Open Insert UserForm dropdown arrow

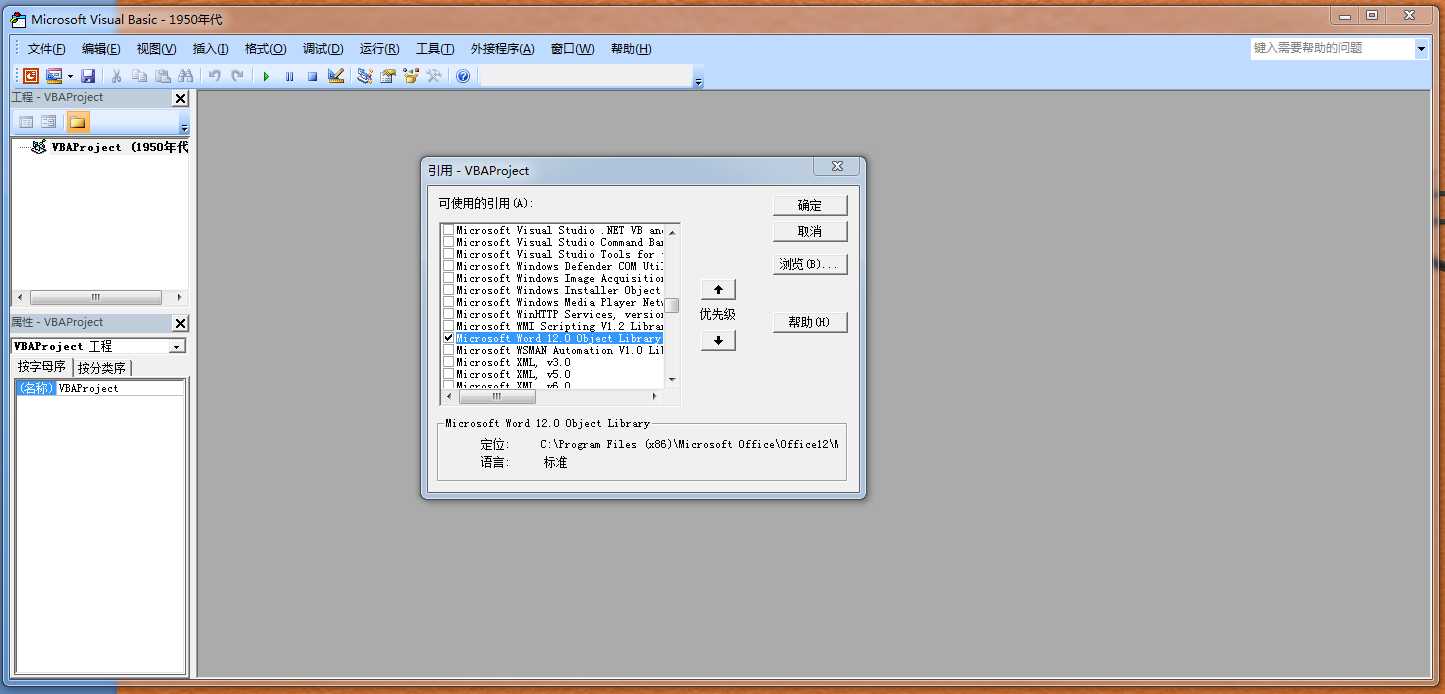point(70,76)
